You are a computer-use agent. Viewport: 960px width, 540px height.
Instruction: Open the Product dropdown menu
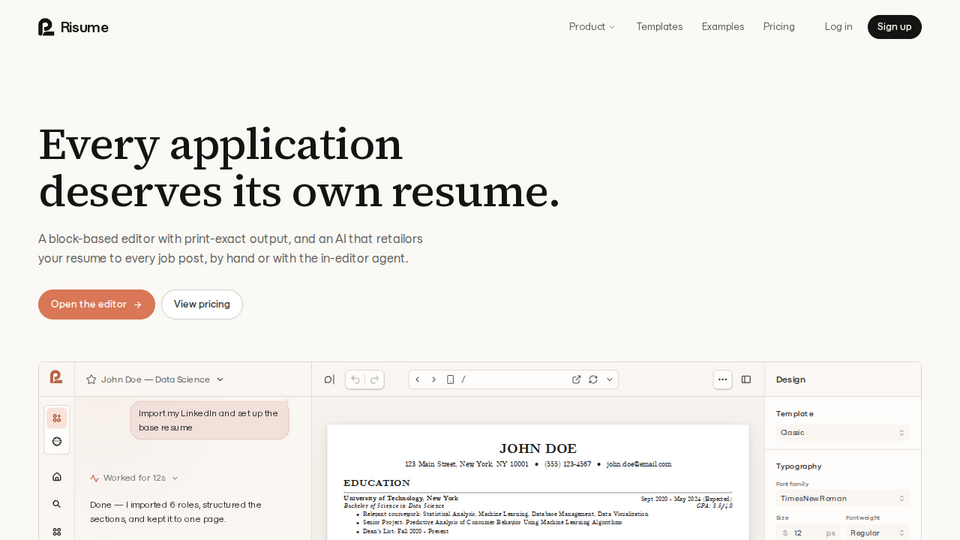point(591,27)
